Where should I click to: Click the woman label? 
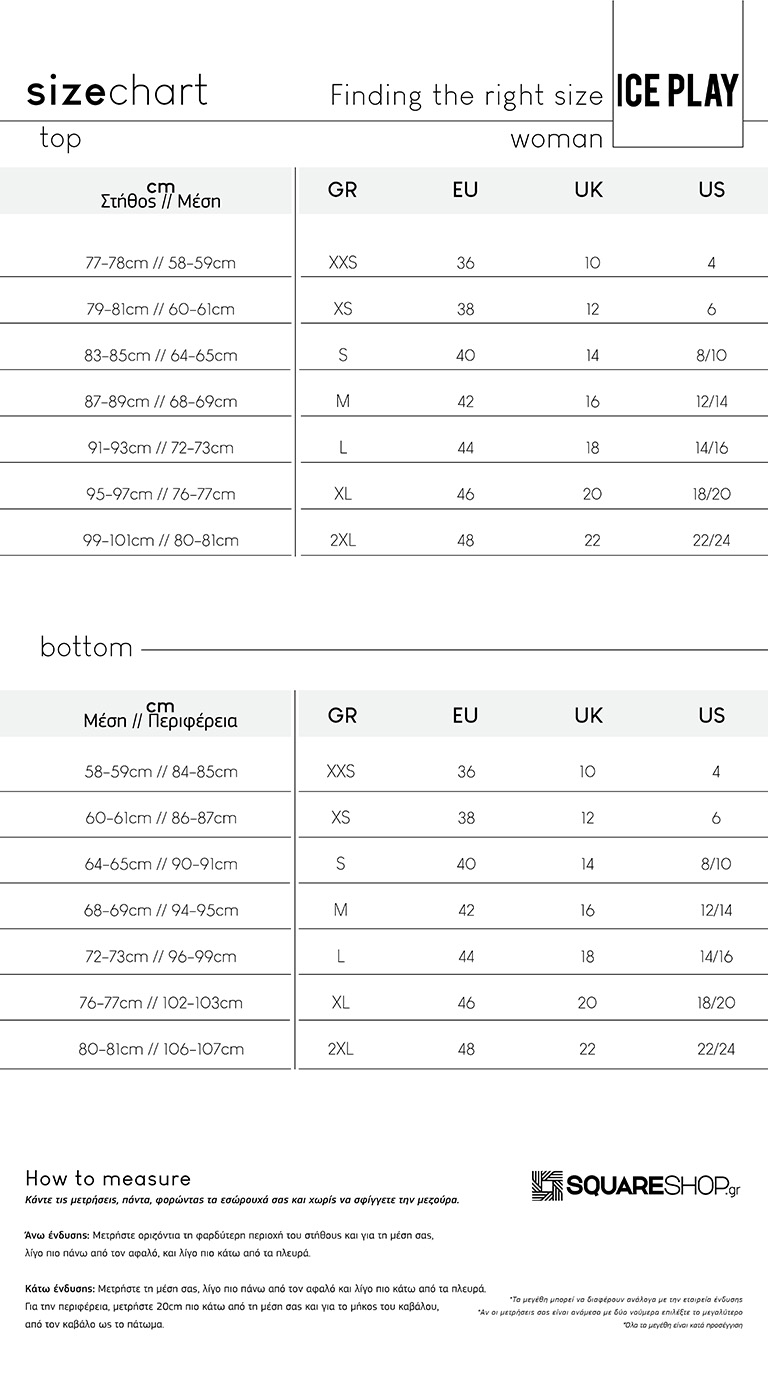pyautogui.click(x=557, y=140)
